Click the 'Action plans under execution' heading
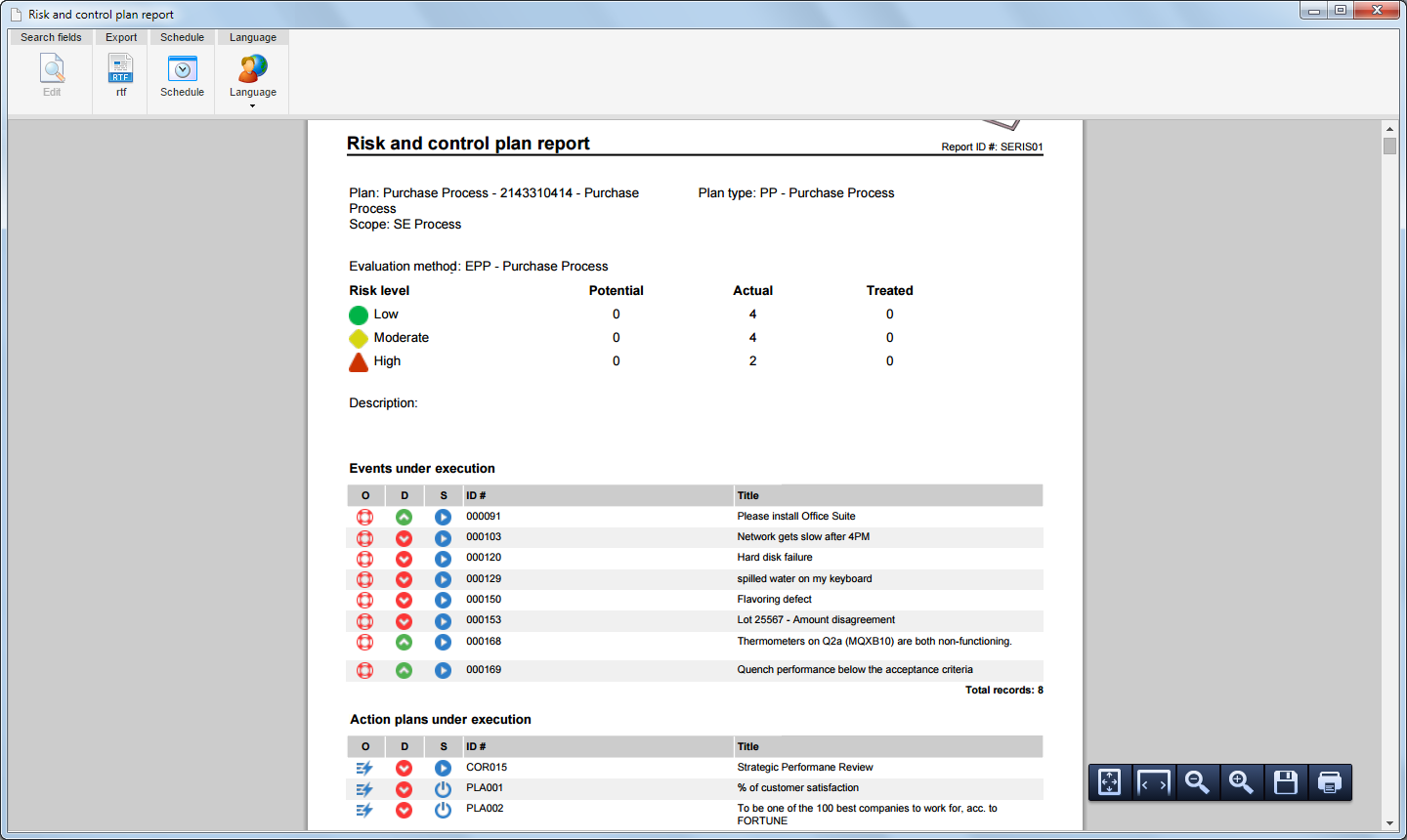This screenshot has width=1407, height=840. (441, 720)
